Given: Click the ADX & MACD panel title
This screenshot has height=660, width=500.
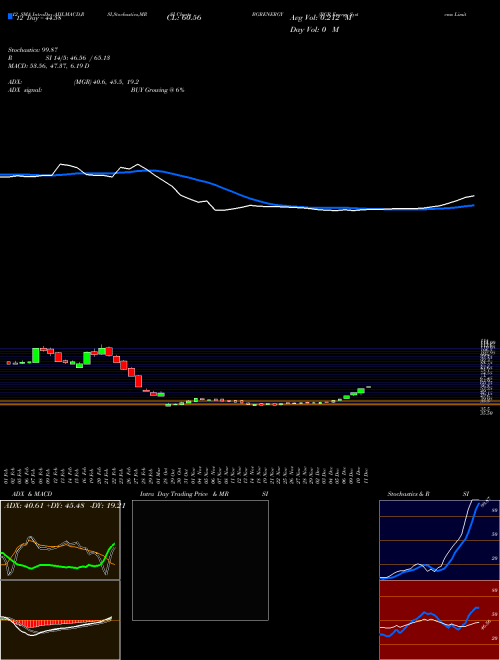Looking at the screenshot, I should [x=32, y=494].
